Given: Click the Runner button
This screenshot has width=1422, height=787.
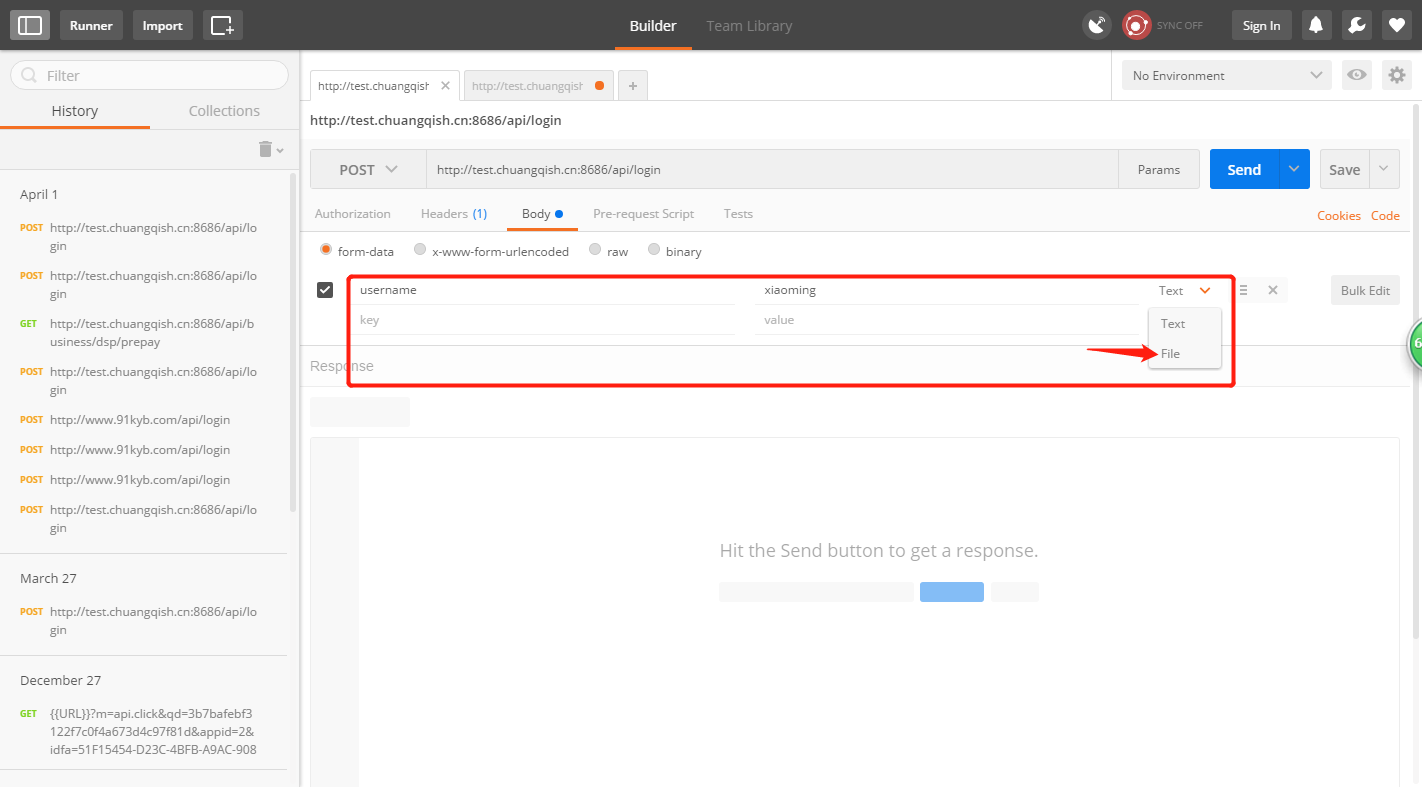Looking at the screenshot, I should click(91, 25).
